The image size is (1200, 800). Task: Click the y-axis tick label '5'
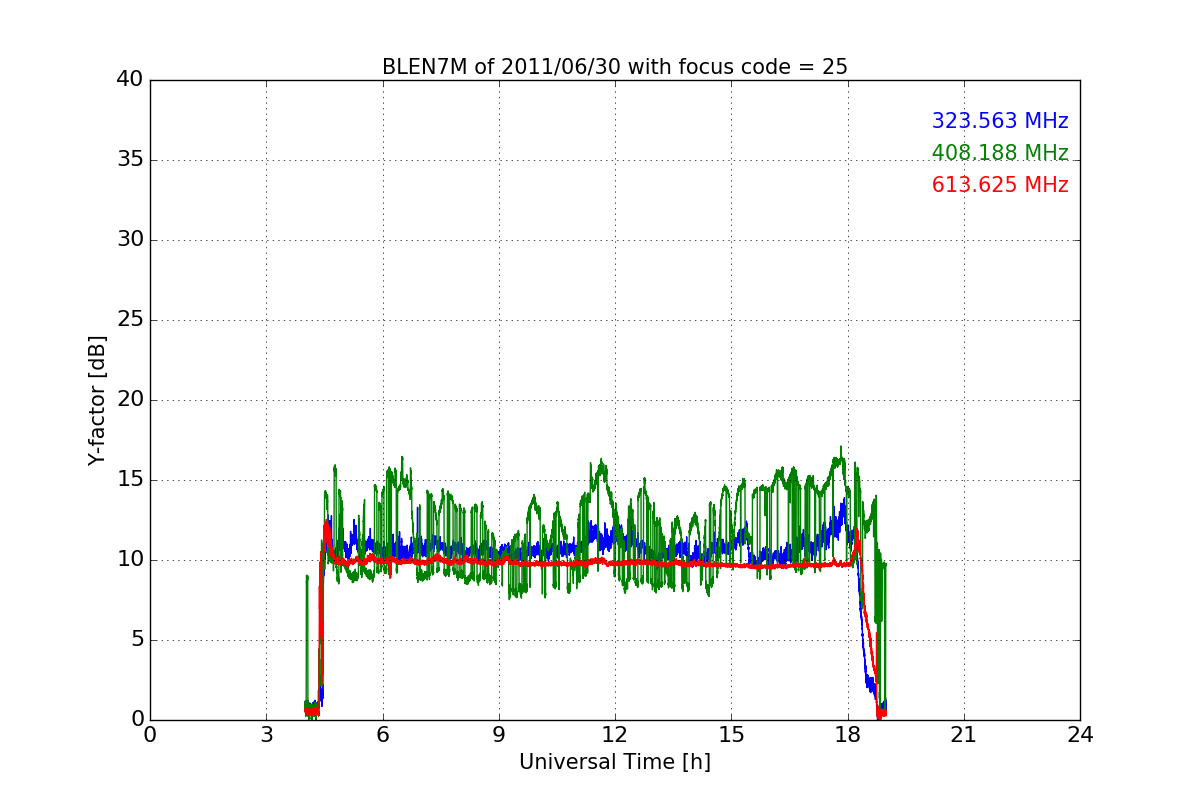tap(137, 640)
